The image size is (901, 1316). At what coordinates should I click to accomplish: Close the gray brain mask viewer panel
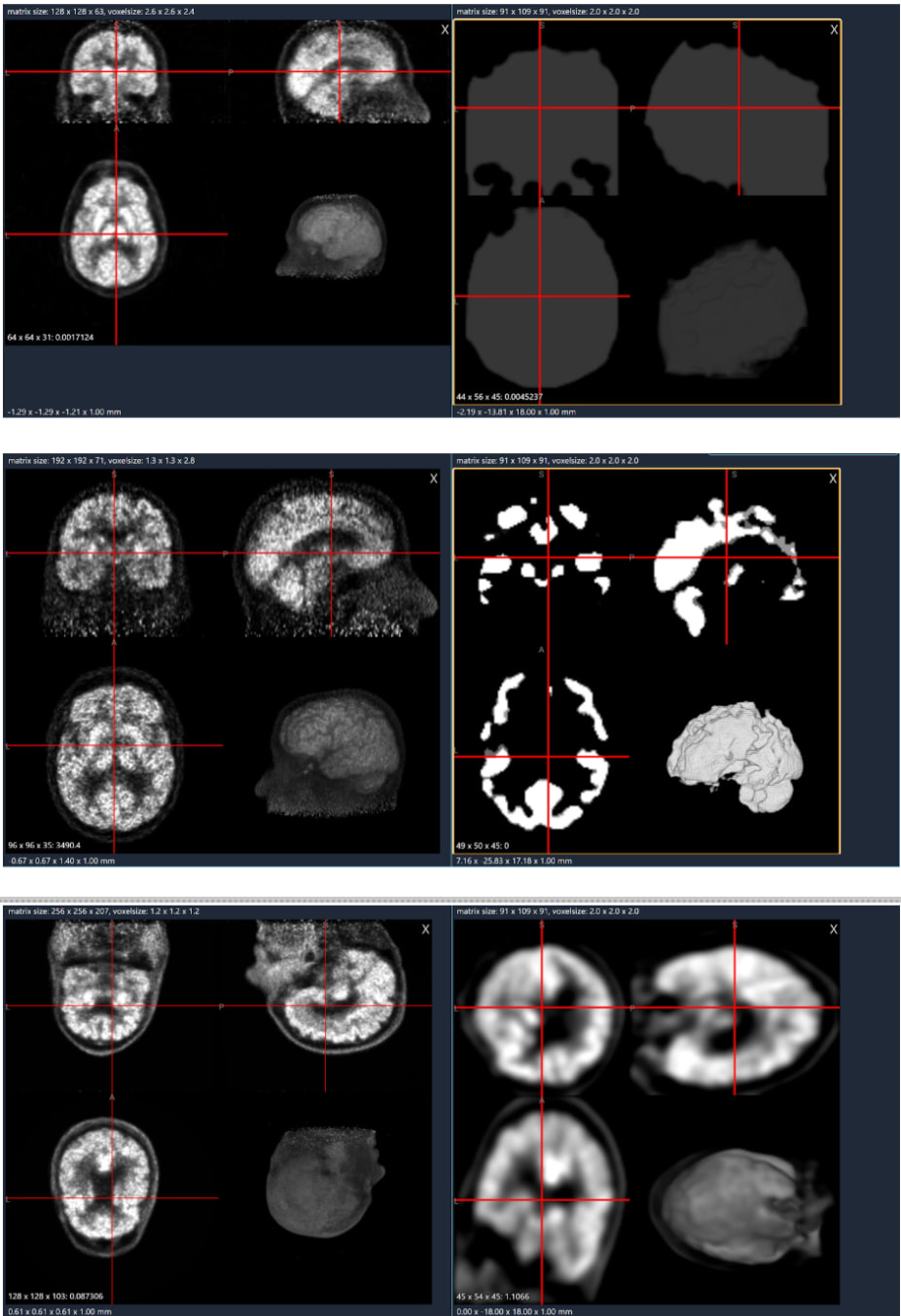(833, 30)
